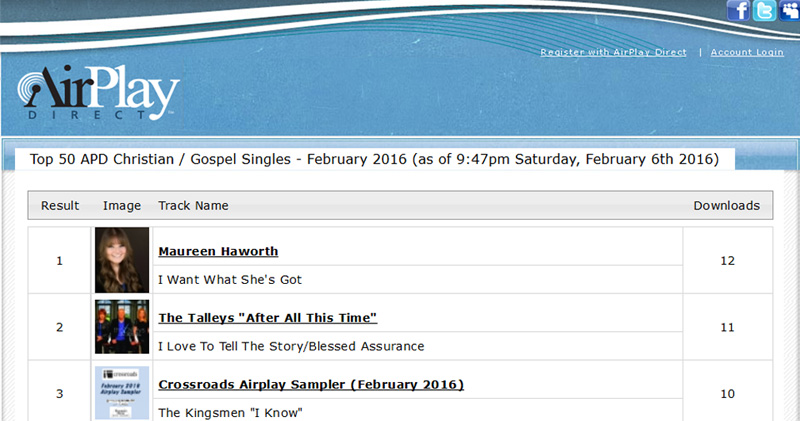Image resolution: width=800 pixels, height=421 pixels.
Task: Select track The Kingsmen "I Know"
Action: pos(230,413)
